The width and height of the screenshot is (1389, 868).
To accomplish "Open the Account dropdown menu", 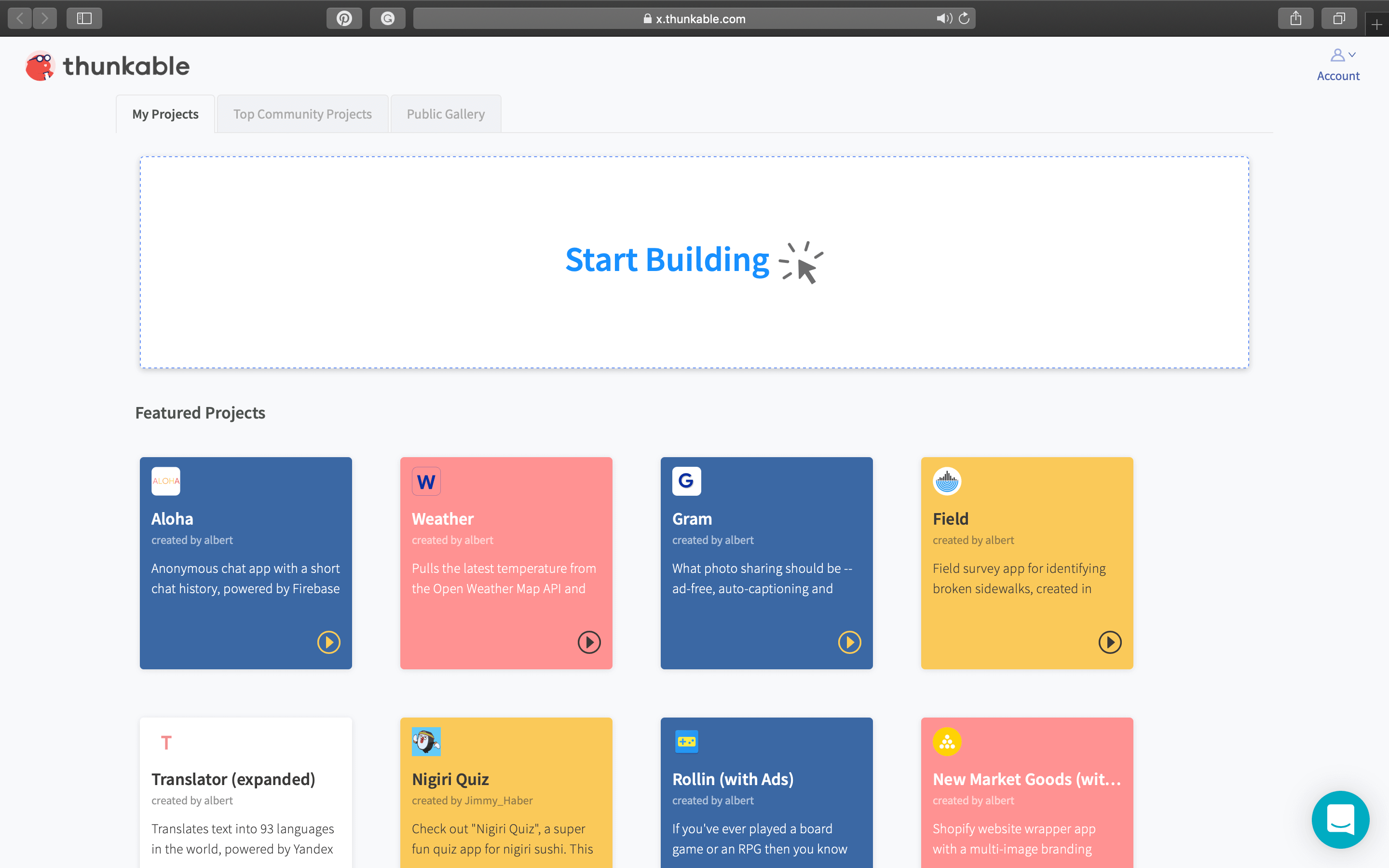I will tap(1337, 65).
